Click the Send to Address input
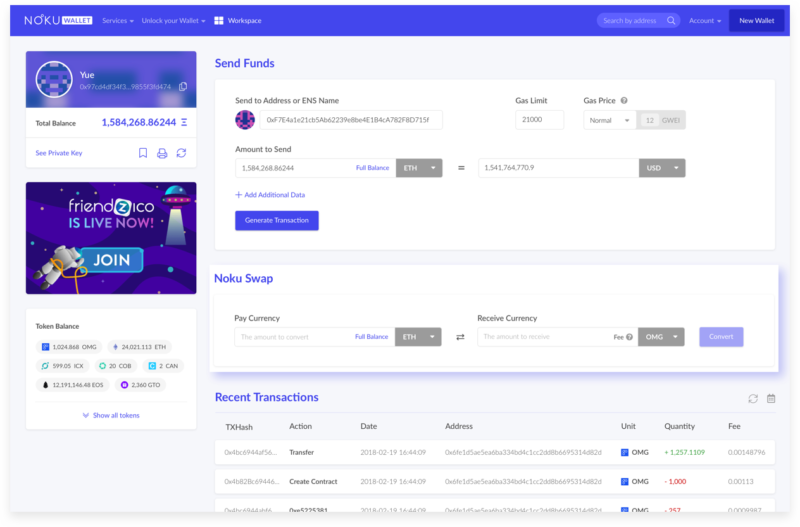Viewport: 800px width, 527px height. tap(351, 120)
